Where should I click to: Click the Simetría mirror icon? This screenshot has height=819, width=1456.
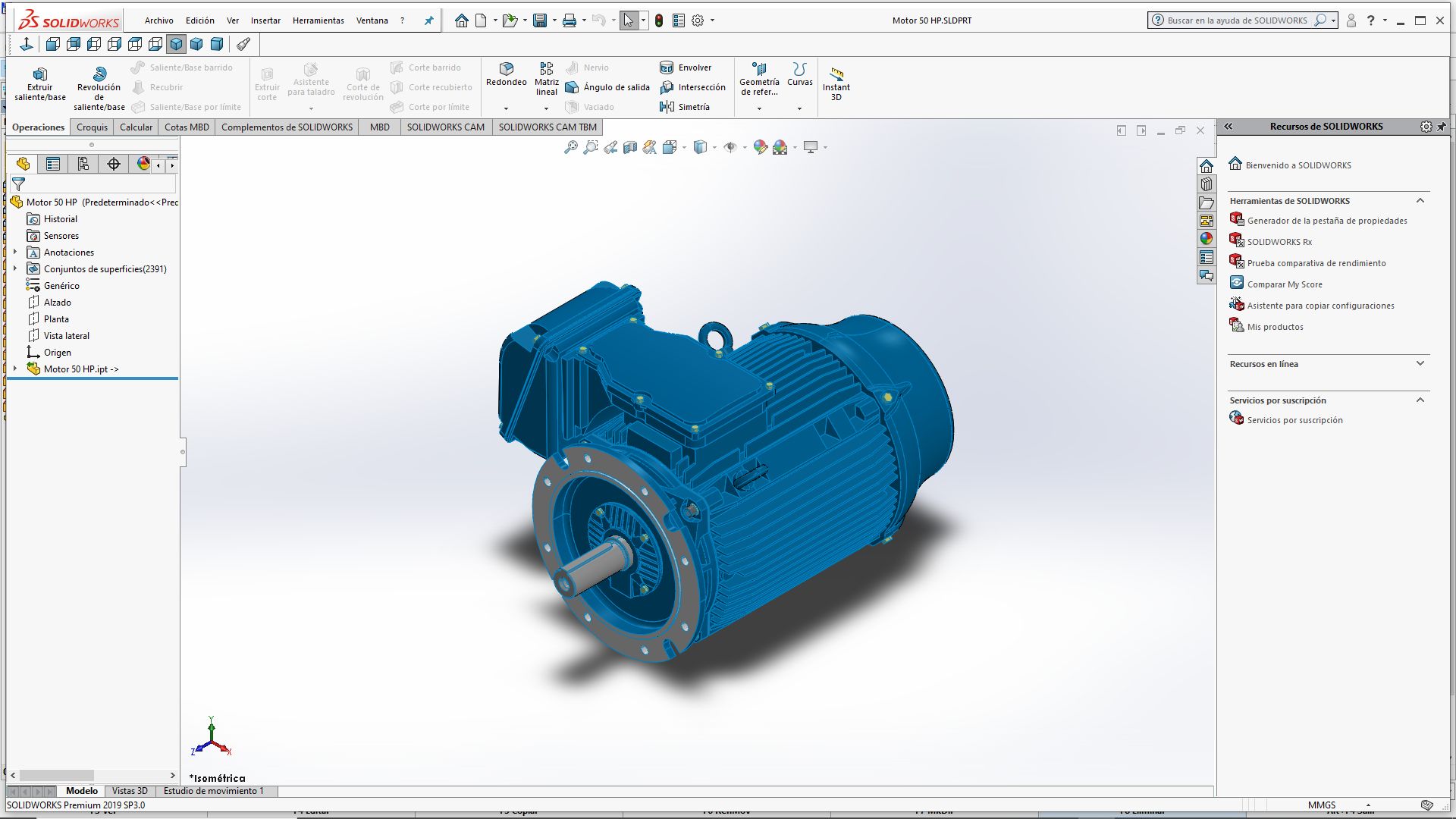point(667,107)
